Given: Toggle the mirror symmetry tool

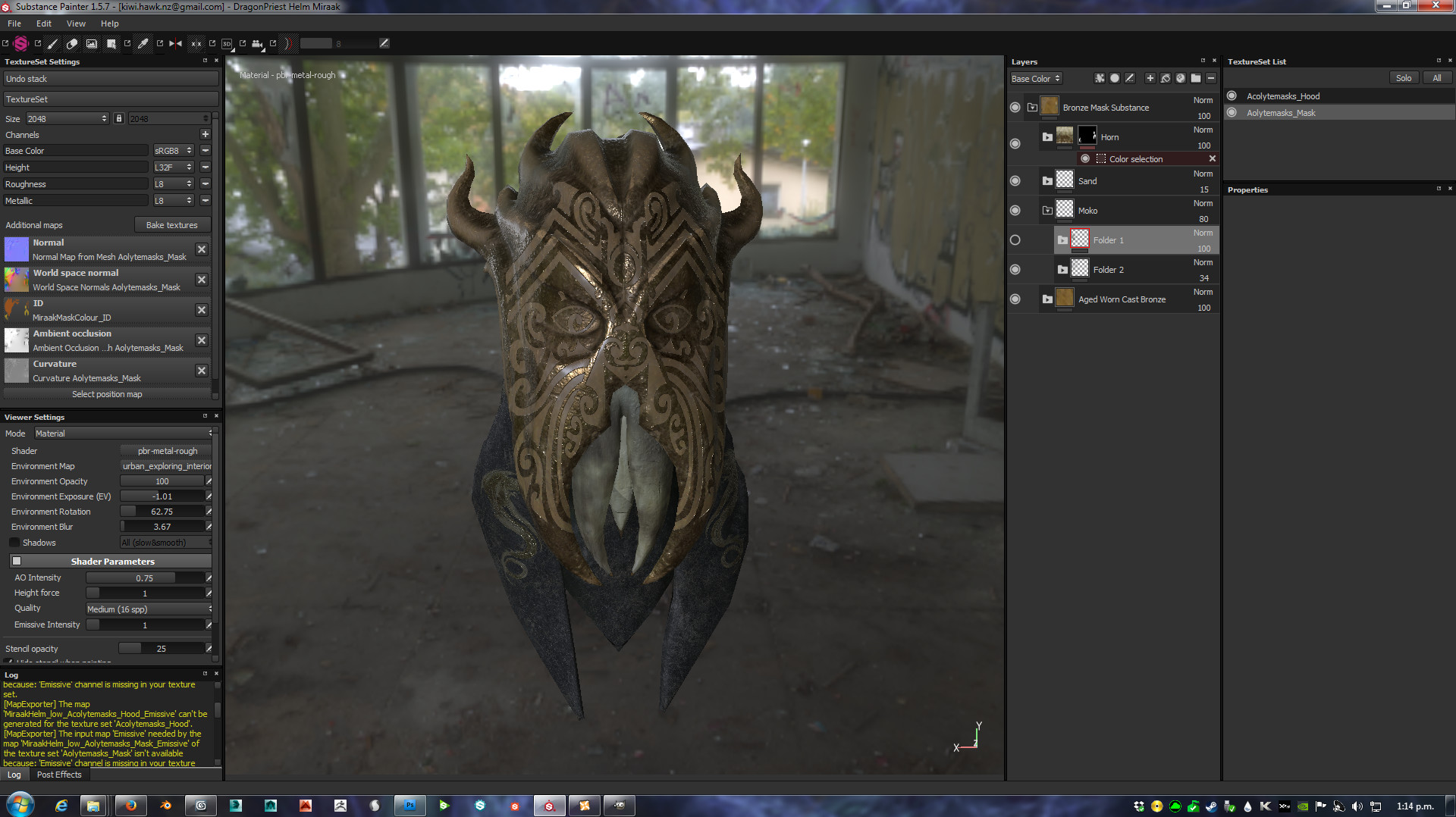Looking at the screenshot, I should coord(175,43).
